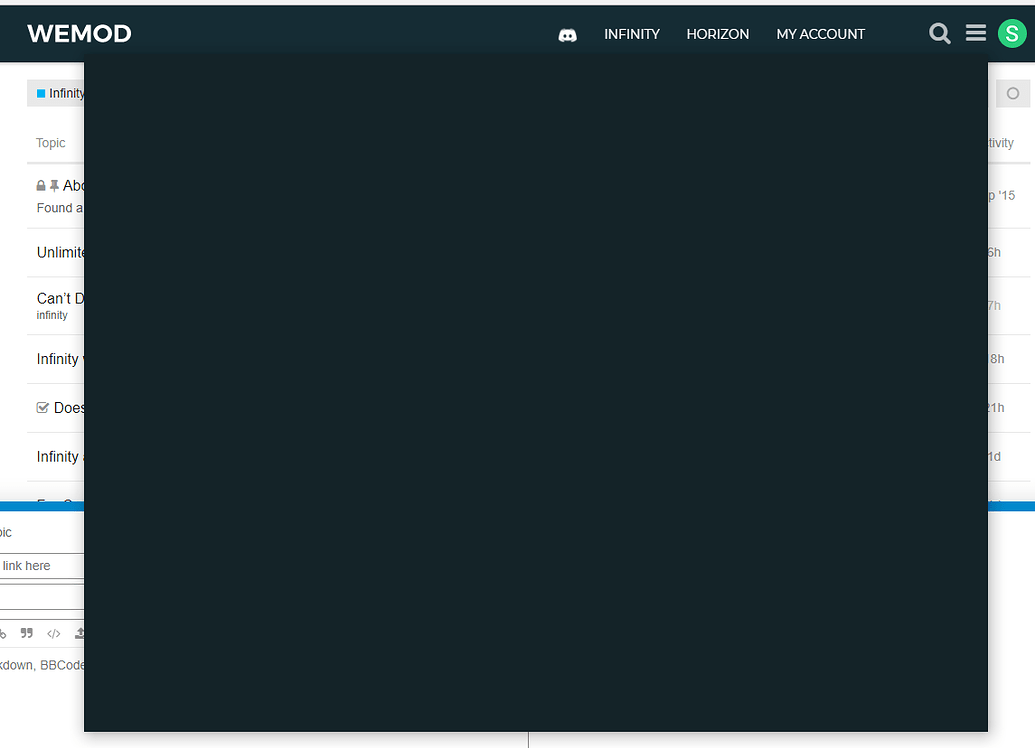Click the circle button at top right of list
This screenshot has width=1035, height=748.
[1012, 93]
